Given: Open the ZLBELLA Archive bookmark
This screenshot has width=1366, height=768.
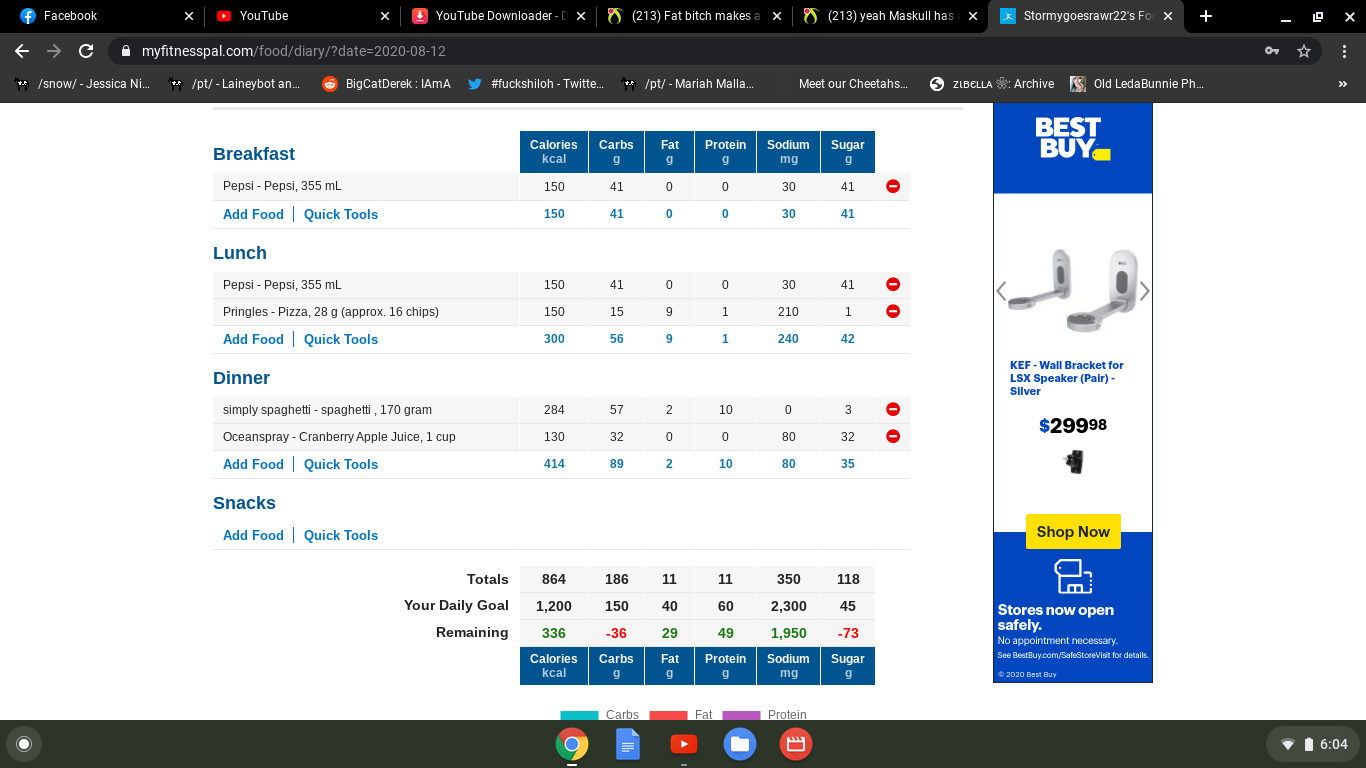Looking at the screenshot, I should [x=992, y=84].
